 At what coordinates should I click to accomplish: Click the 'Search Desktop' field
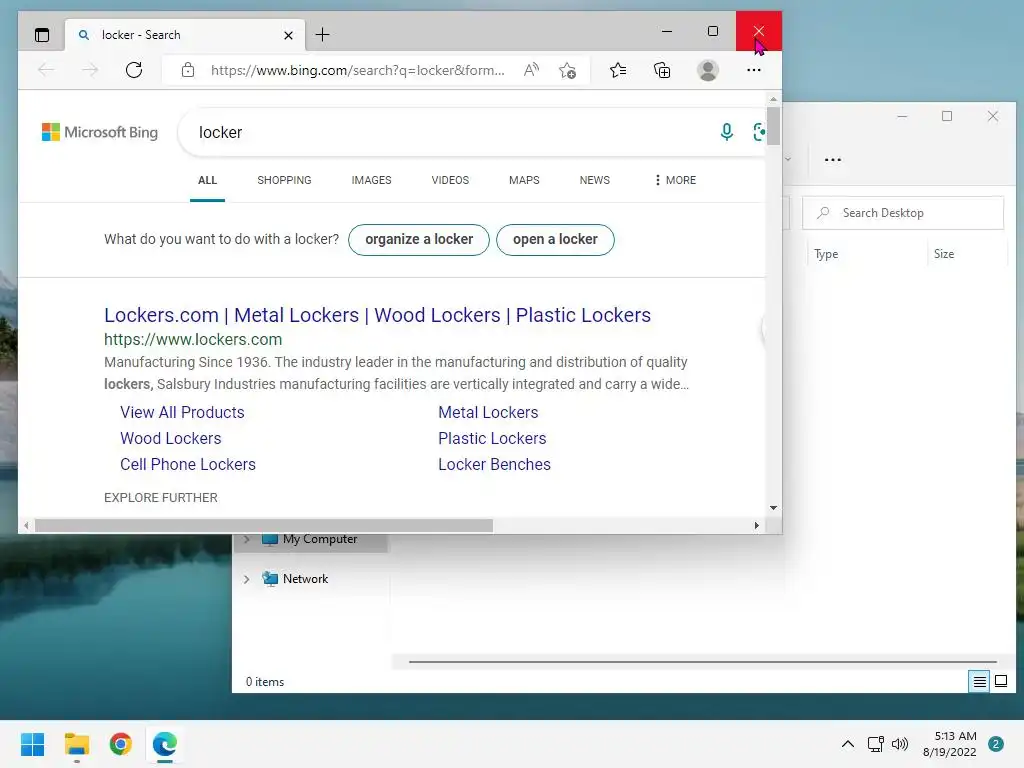[x=903, y=213]
